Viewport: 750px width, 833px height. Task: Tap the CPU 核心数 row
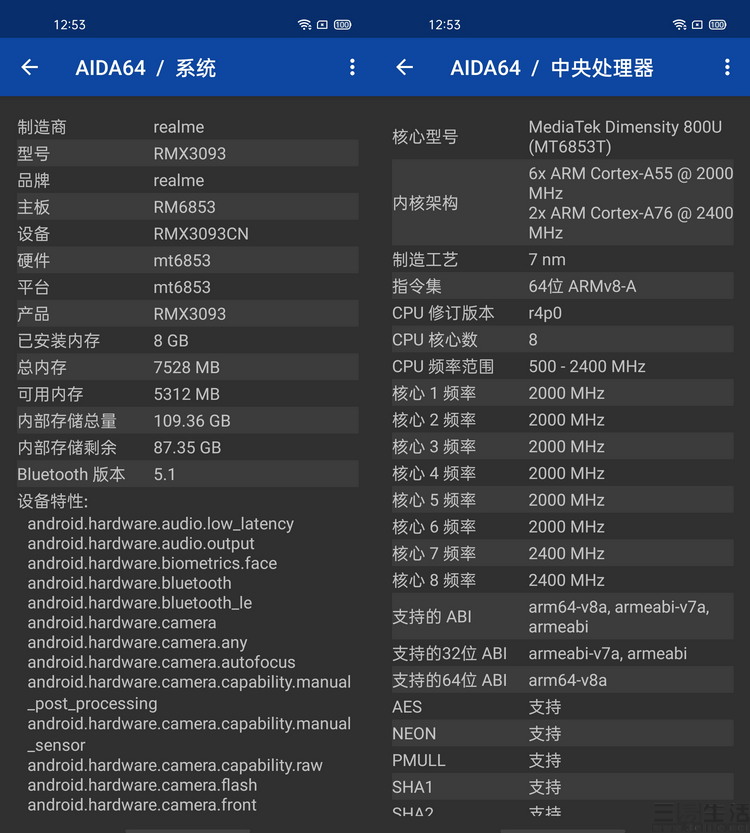pos(562,340)
